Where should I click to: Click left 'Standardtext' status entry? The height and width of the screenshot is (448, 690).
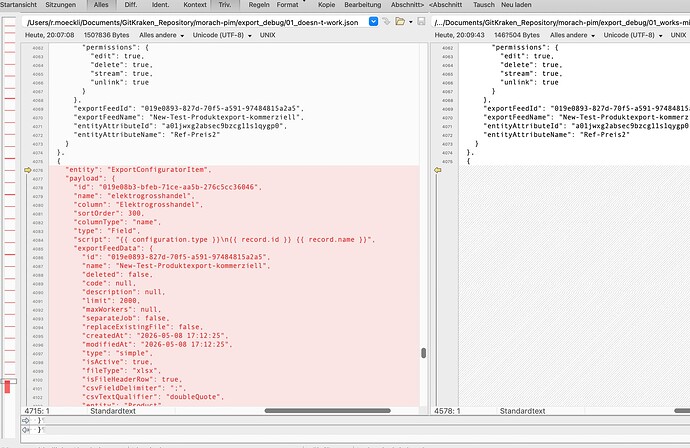113,411
